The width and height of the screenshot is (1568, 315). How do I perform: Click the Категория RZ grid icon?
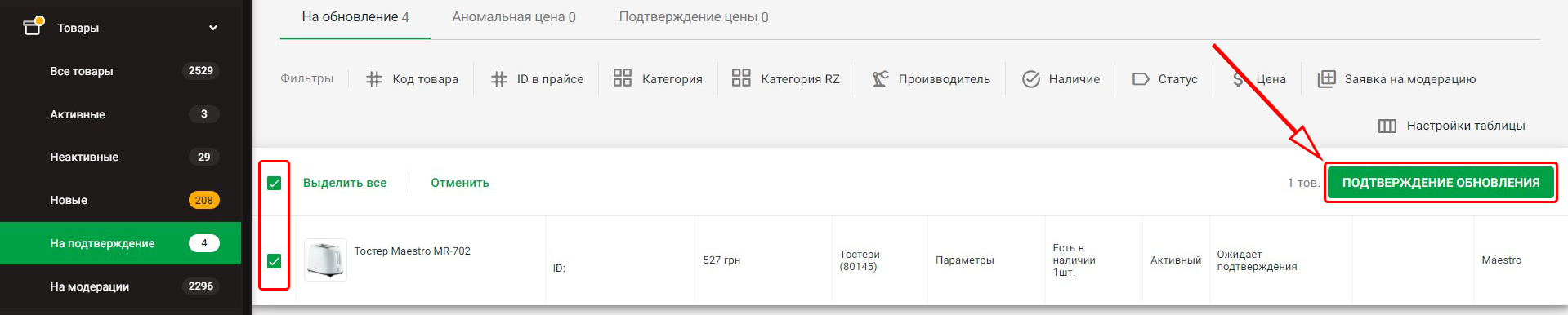[741, 78]
